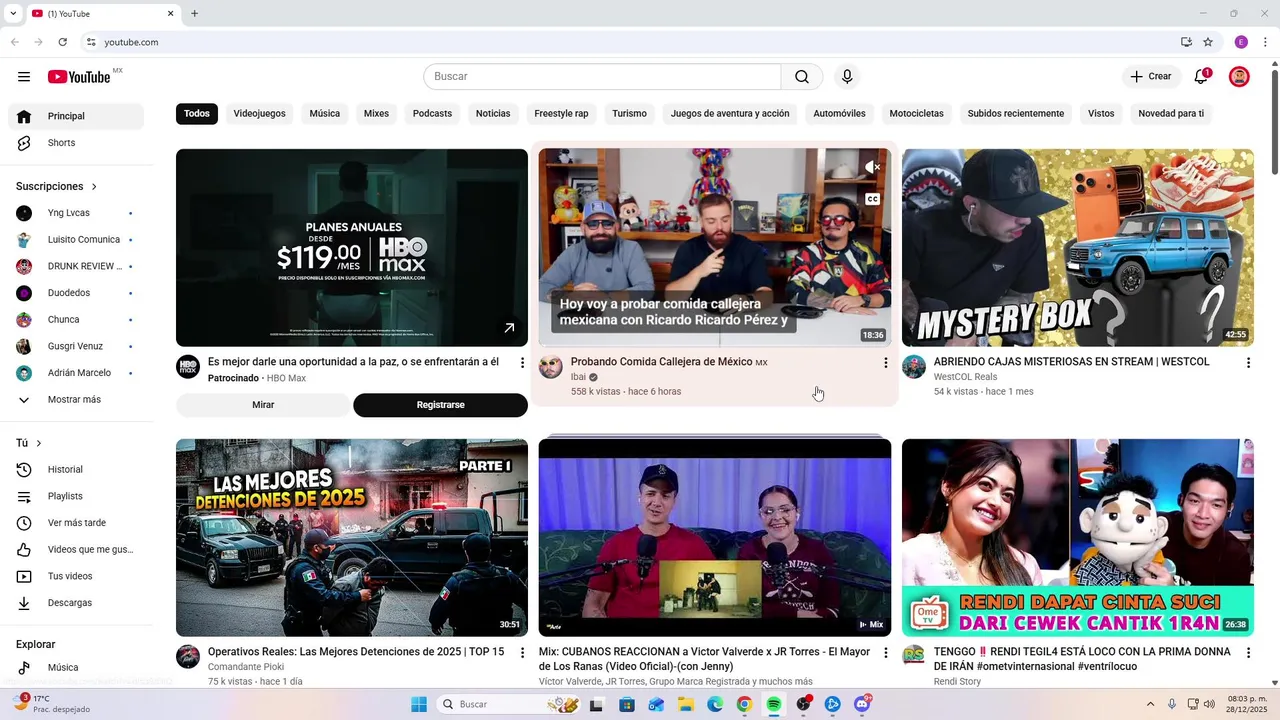
Task: Open Las Mejores Detenciones thumbnail
Action: point(352,538)
